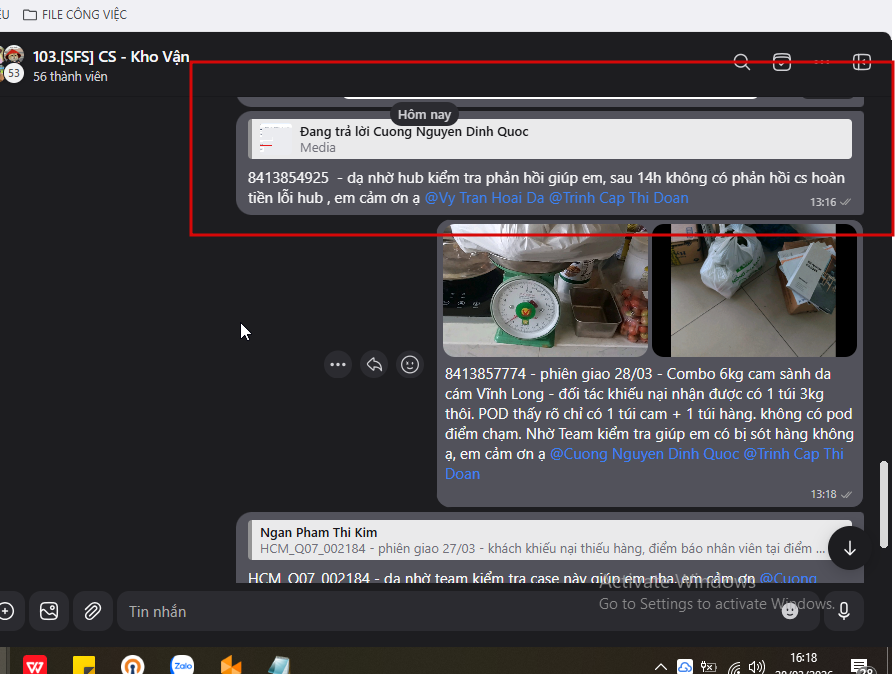Show hidden system tray icons
Viewport: 895px width, 674px height.
tap(660, 667)
